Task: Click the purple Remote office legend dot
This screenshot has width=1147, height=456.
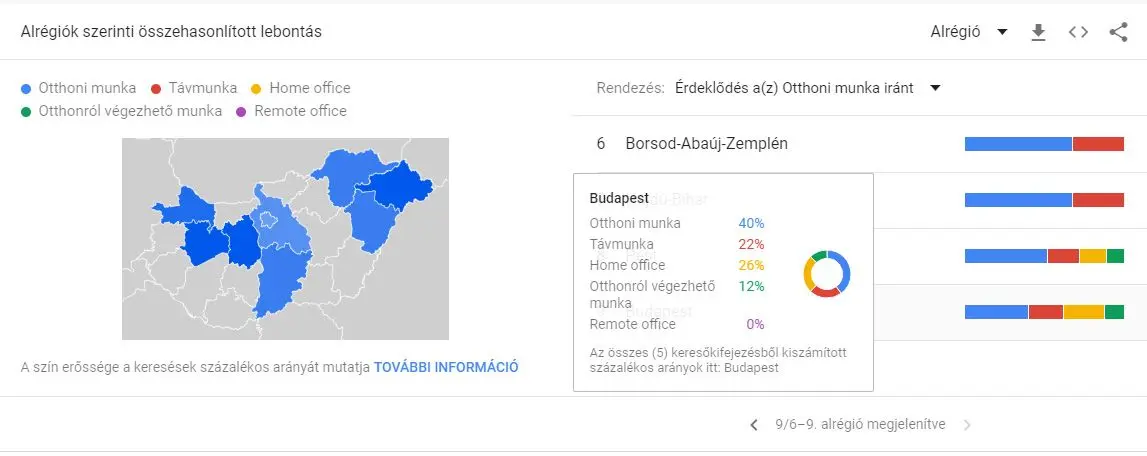Action: pos(242,111)
